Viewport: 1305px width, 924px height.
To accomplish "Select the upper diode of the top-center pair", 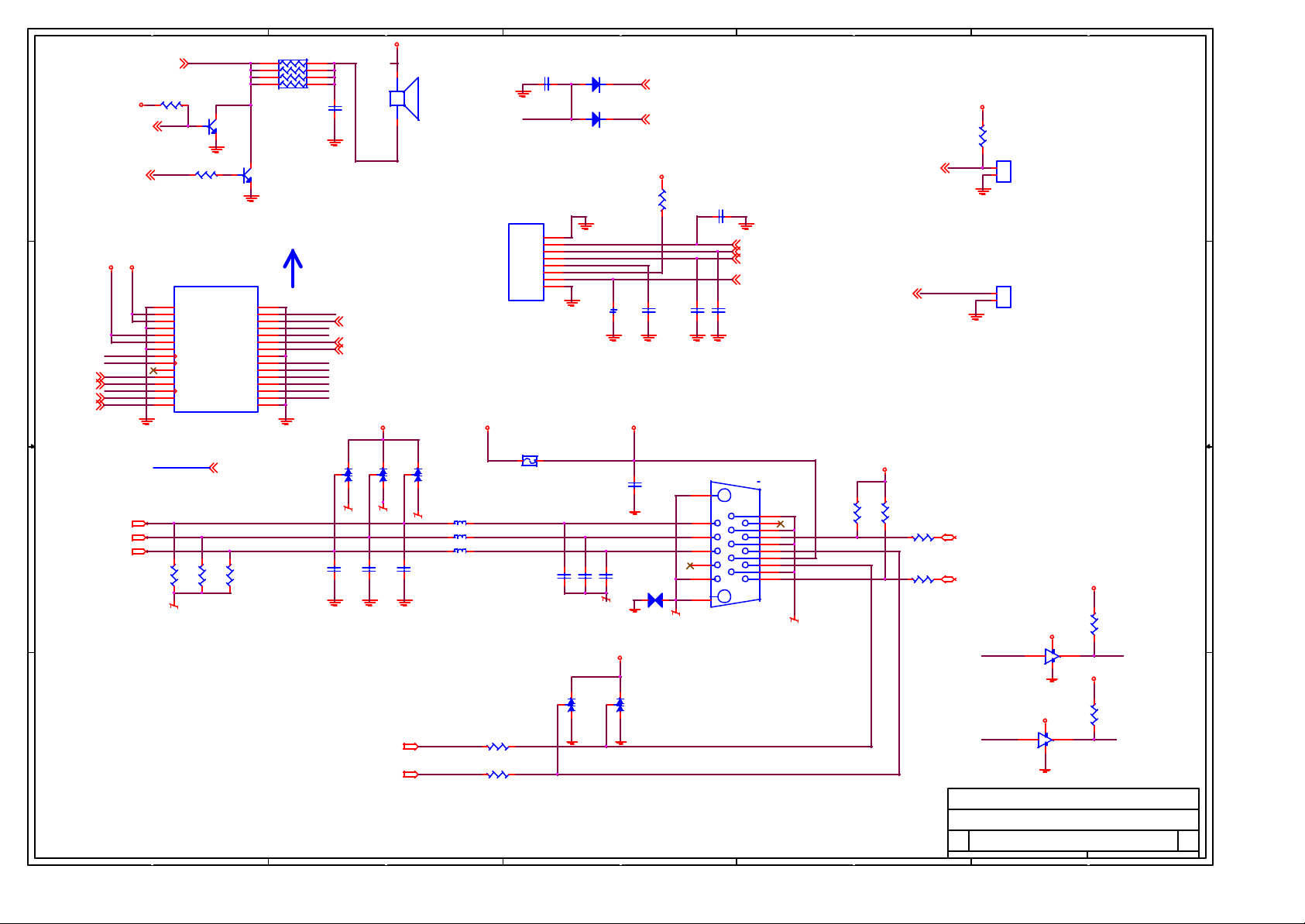I will coord(596,84).
